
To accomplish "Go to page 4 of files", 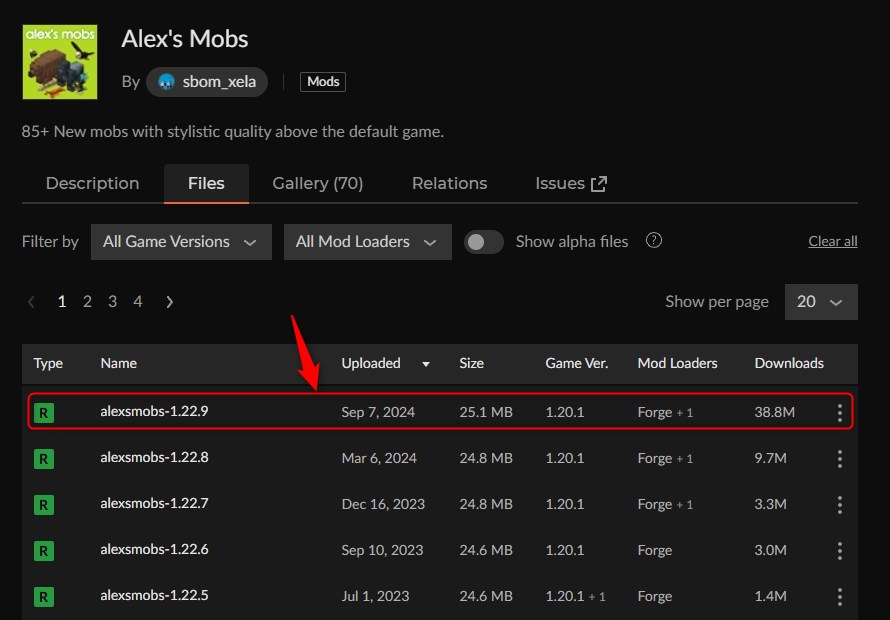I will click(138, 301).
